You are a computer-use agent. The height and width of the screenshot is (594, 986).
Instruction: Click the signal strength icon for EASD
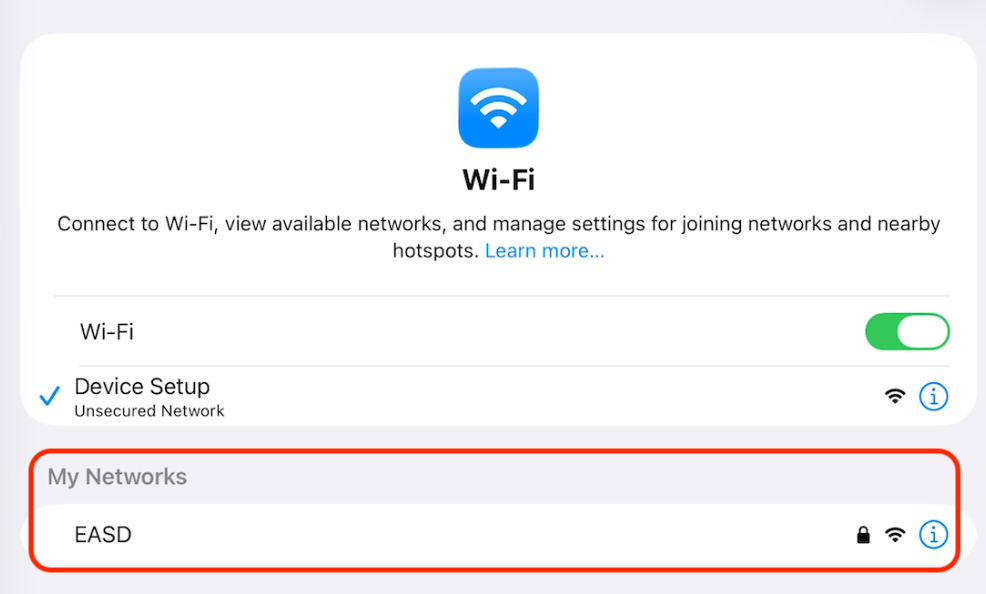[x=893, y=534]
